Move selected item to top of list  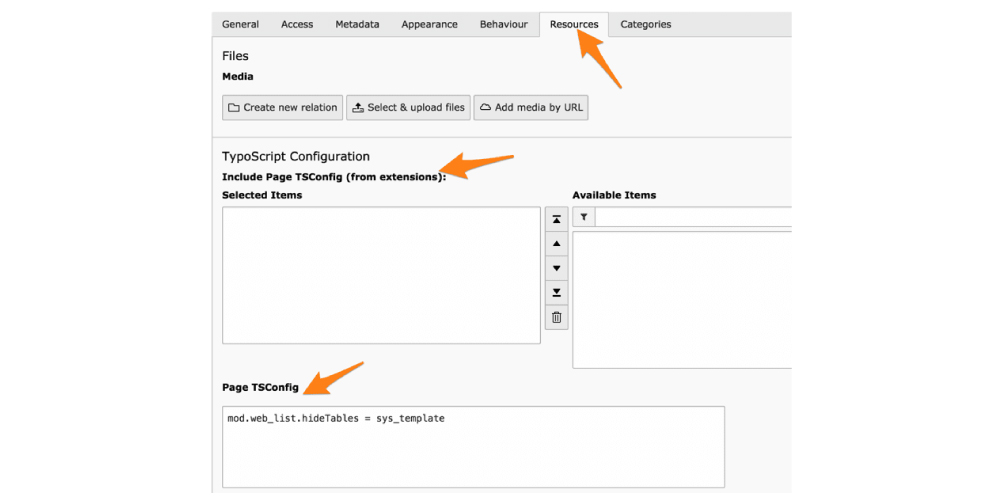point(557,219)
